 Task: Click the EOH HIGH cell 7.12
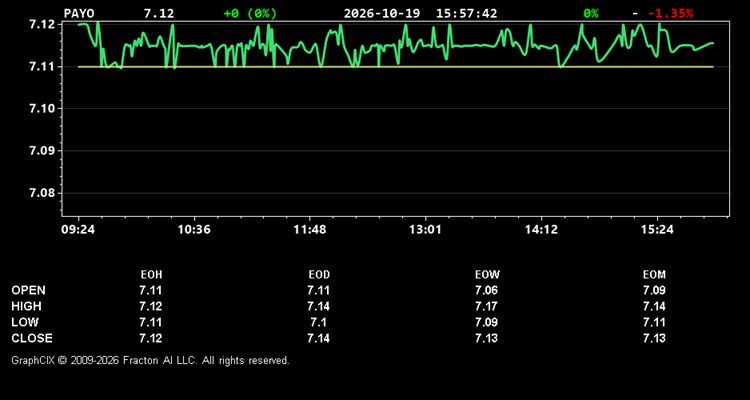(151, 306)
